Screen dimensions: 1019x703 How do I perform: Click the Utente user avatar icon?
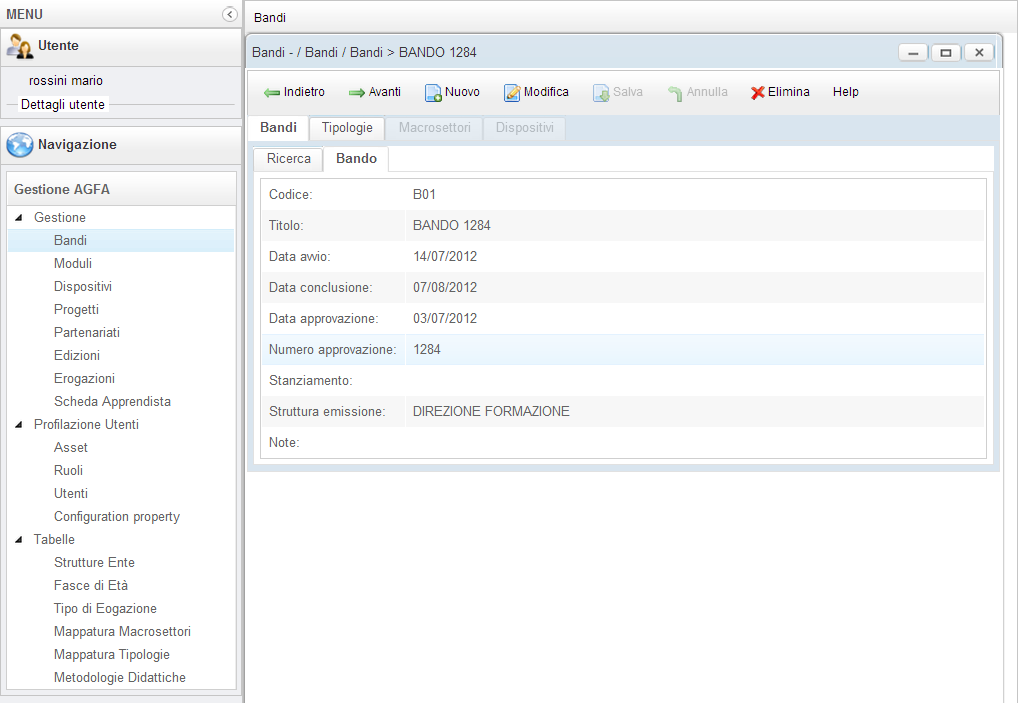click(x=20, y=46)
